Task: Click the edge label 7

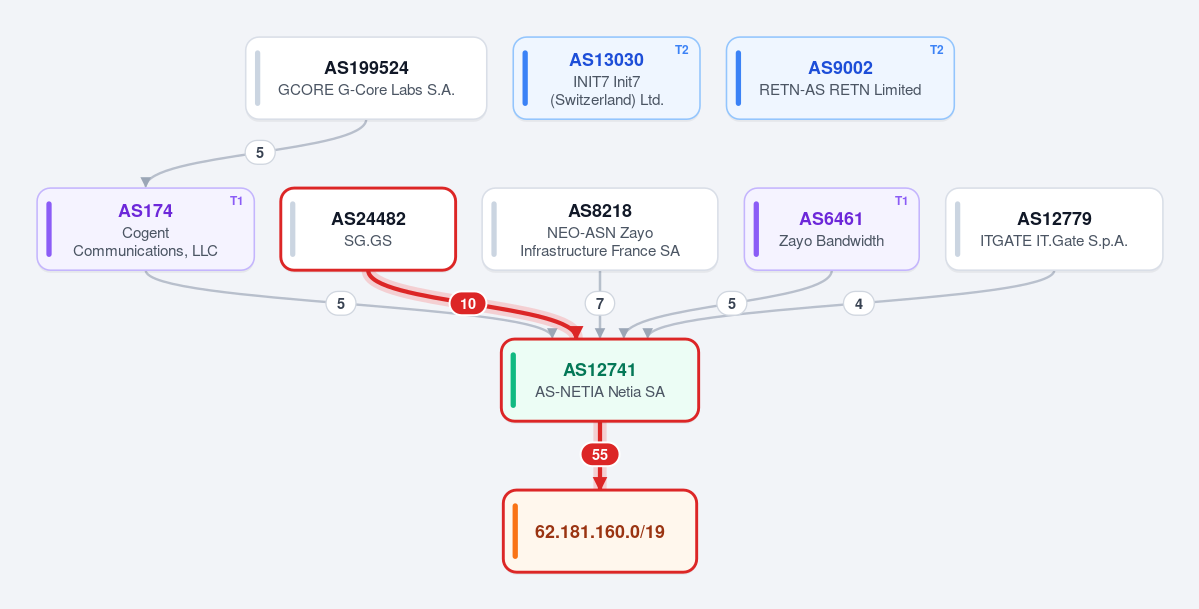Action: 600,304
